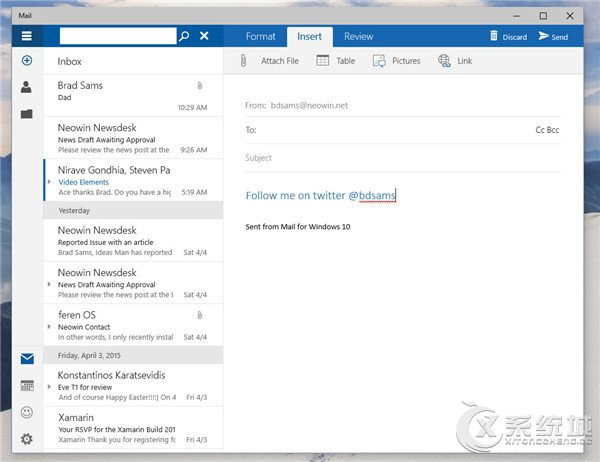Click the Pictures label
Image resolution: width=600 pixels, height=462 pixels.
pyautogui.click(x=406, y=61)
